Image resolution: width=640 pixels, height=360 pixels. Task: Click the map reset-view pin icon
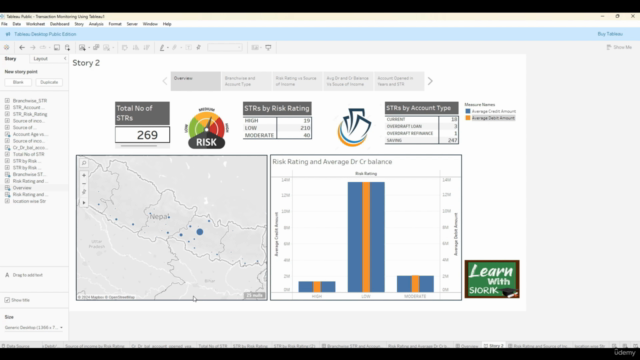click(84, 192)
